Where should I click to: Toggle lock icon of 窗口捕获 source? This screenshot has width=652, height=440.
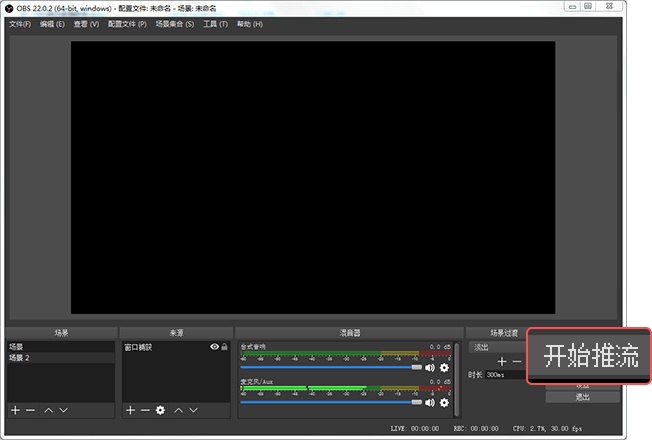click(x=225, y=347)
